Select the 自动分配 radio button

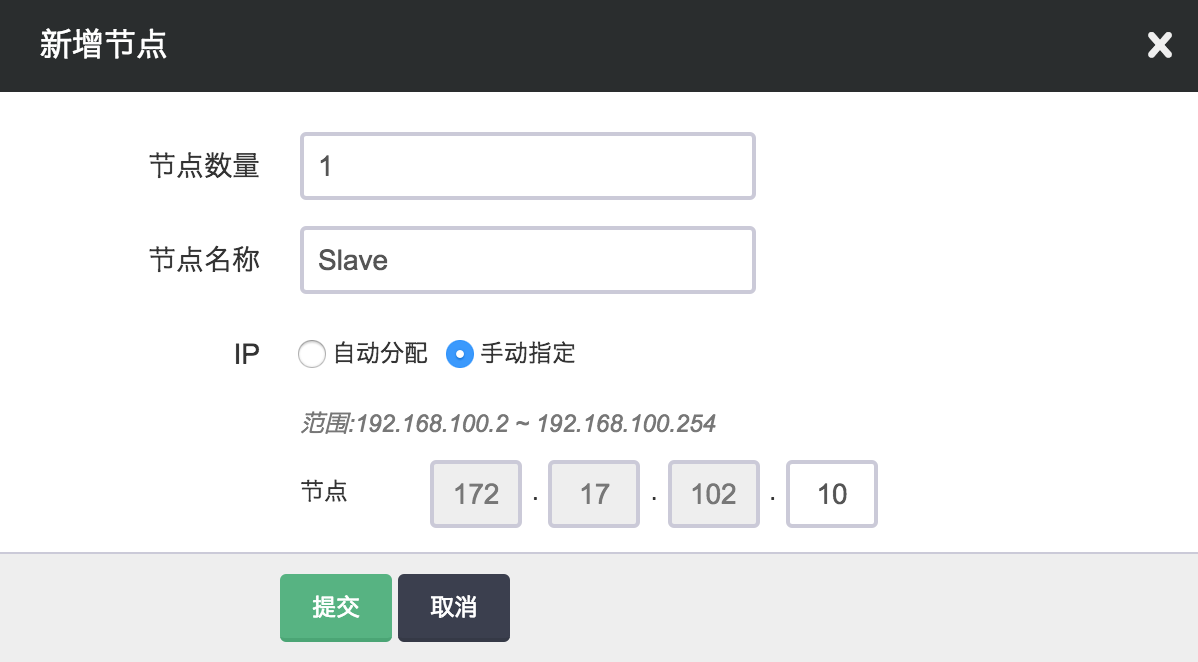click(x=312, y=354)
